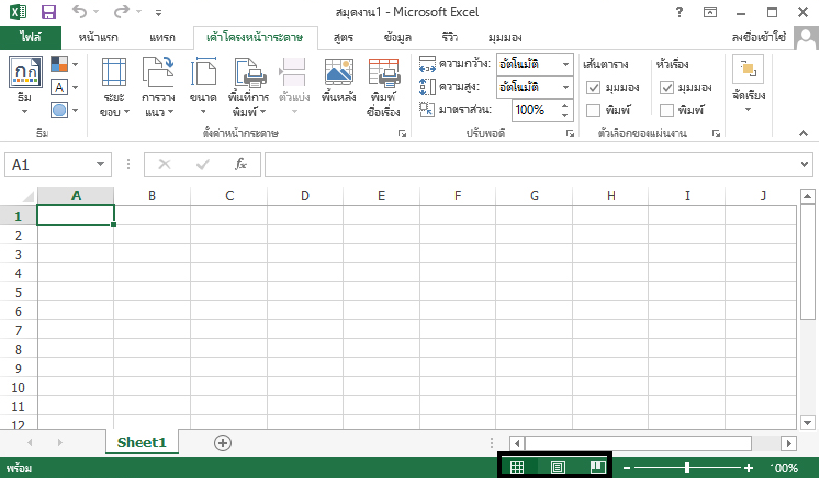Expand the Width (ความกว้าง) dropdown
Screen dimensions: 819x478
click(x=565, y=64)
